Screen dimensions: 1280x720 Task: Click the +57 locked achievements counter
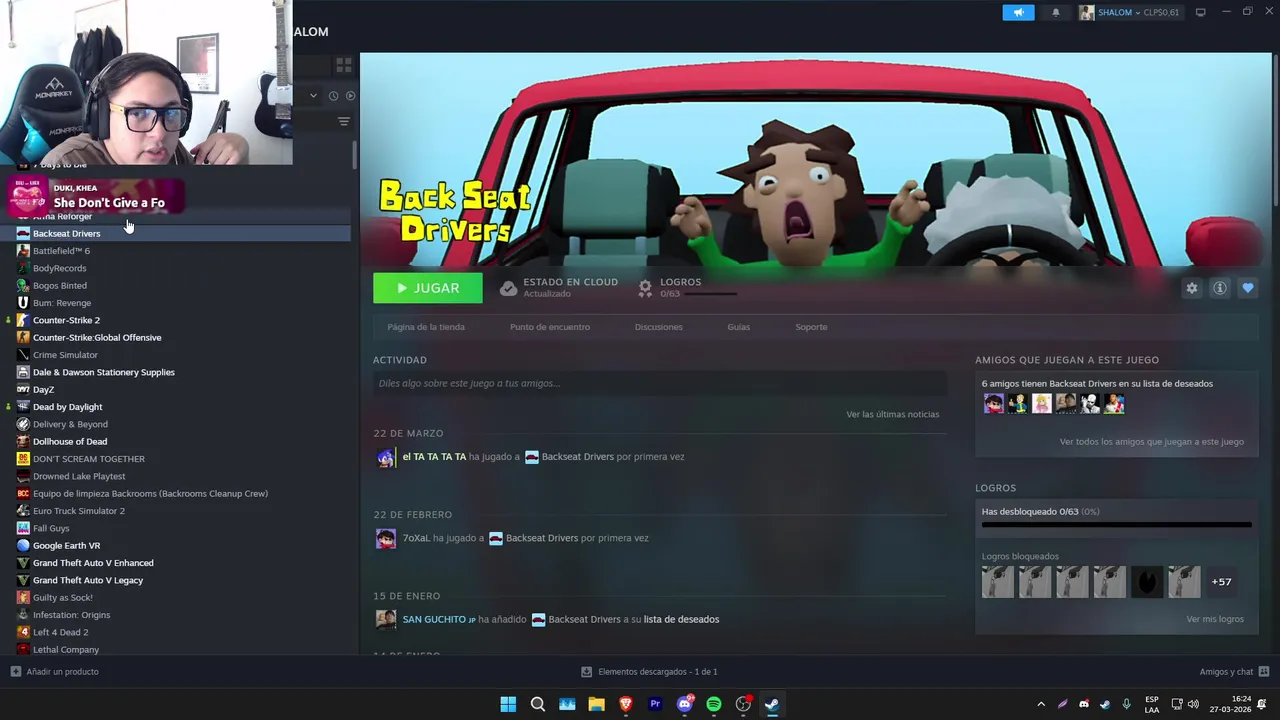pos(1221,582)
